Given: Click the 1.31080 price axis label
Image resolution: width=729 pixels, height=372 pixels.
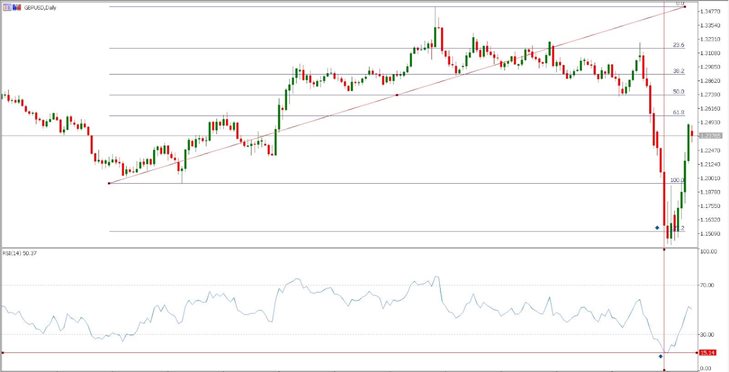Looking at the screenshot, I should (x=711, y=53).
